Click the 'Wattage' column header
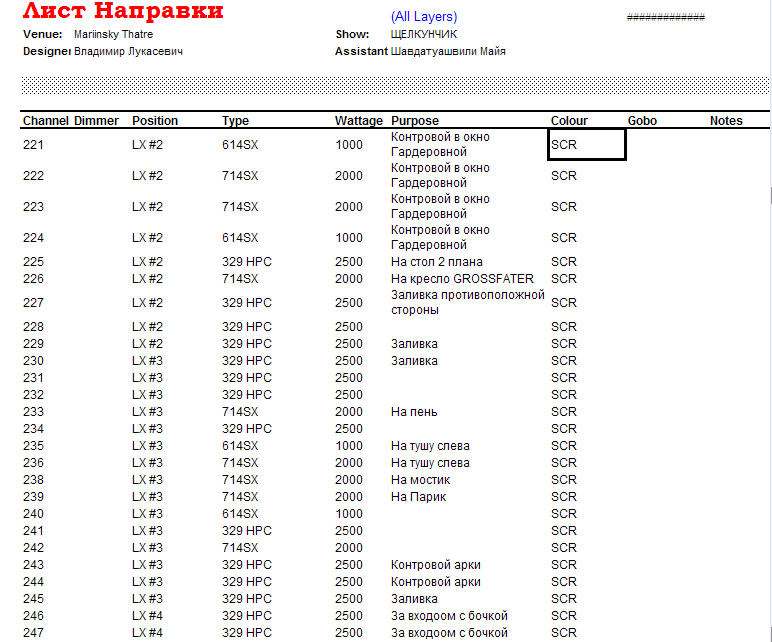 pyautogui.click(x=359, y=121)
